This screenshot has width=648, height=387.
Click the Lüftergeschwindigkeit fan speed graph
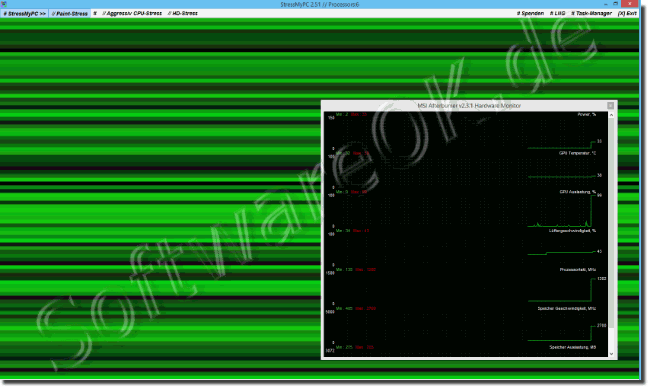pos(466,248)
